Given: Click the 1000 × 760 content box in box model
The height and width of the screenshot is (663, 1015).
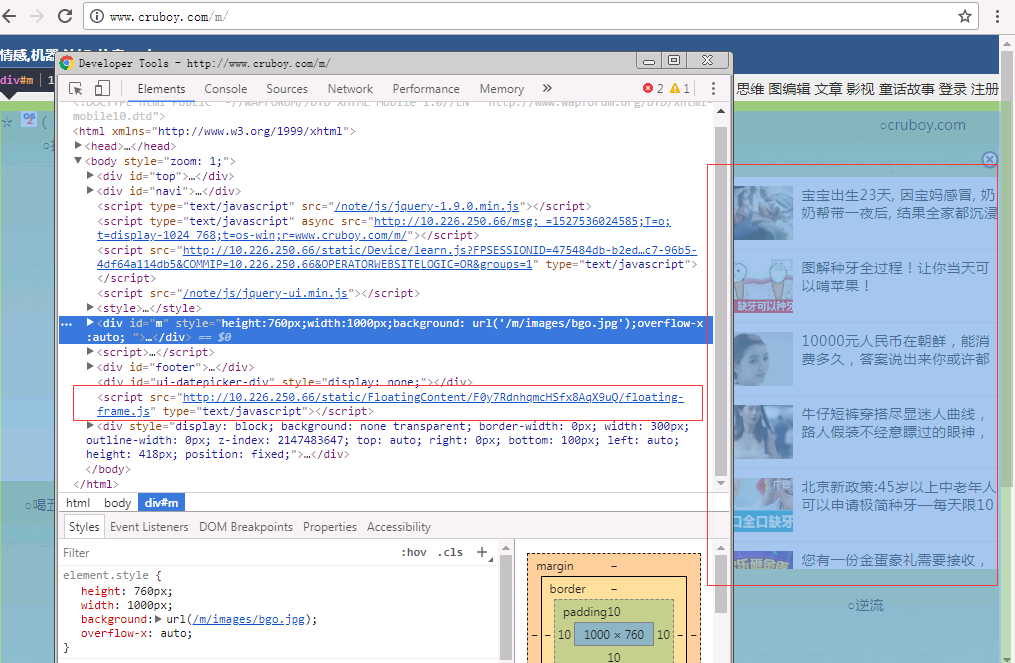Looking at the screenshot, I should [613, 635].
